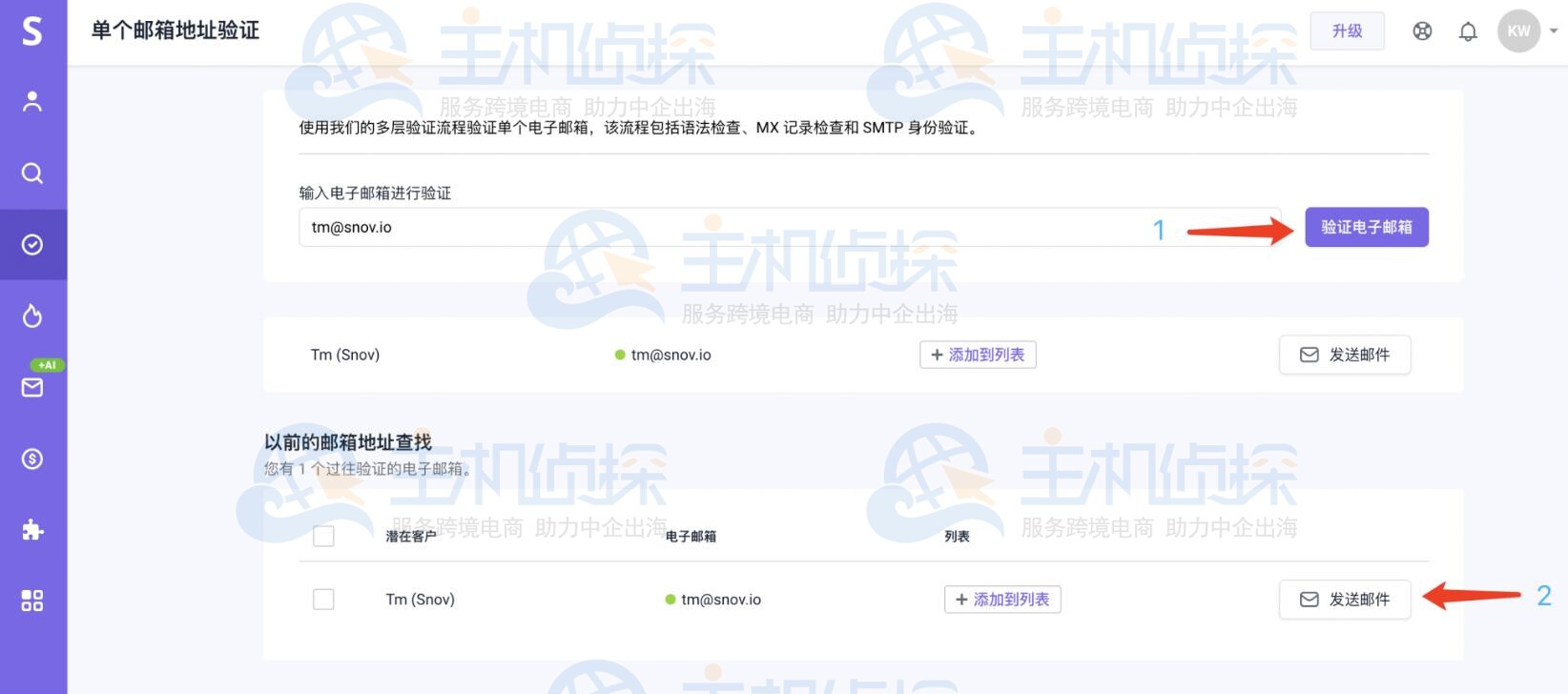
Task: Click the Snov.io S logo
Action: (32, 31)
